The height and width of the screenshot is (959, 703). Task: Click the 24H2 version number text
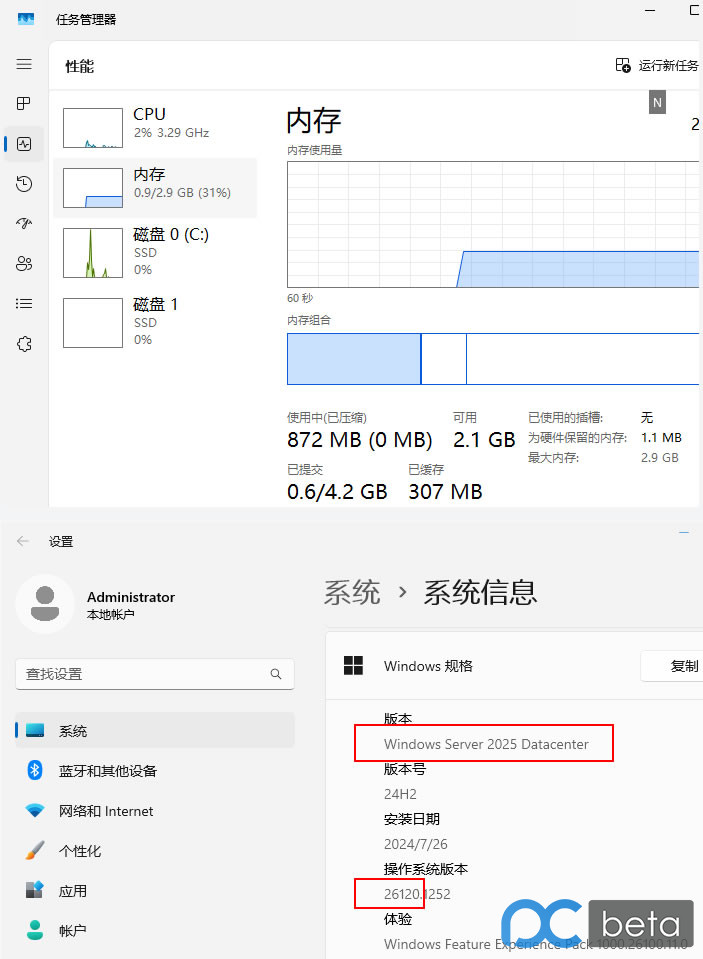coord(400,794)
